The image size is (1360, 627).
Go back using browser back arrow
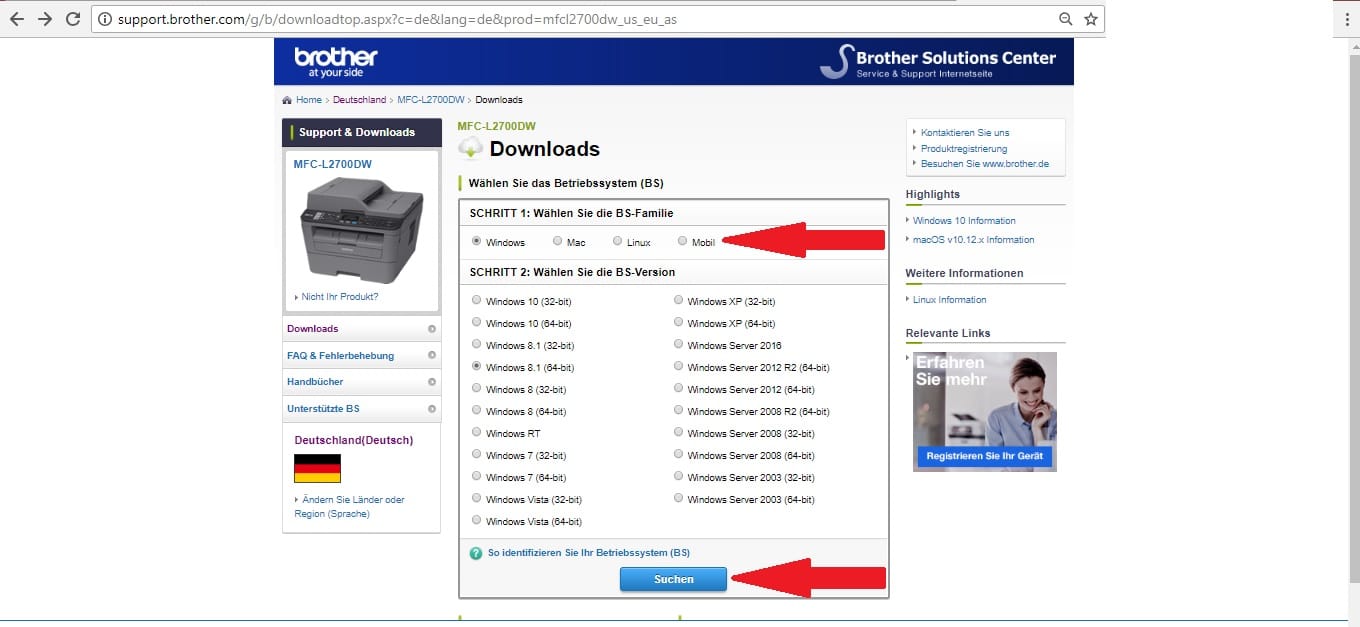[x=16, y=19]
